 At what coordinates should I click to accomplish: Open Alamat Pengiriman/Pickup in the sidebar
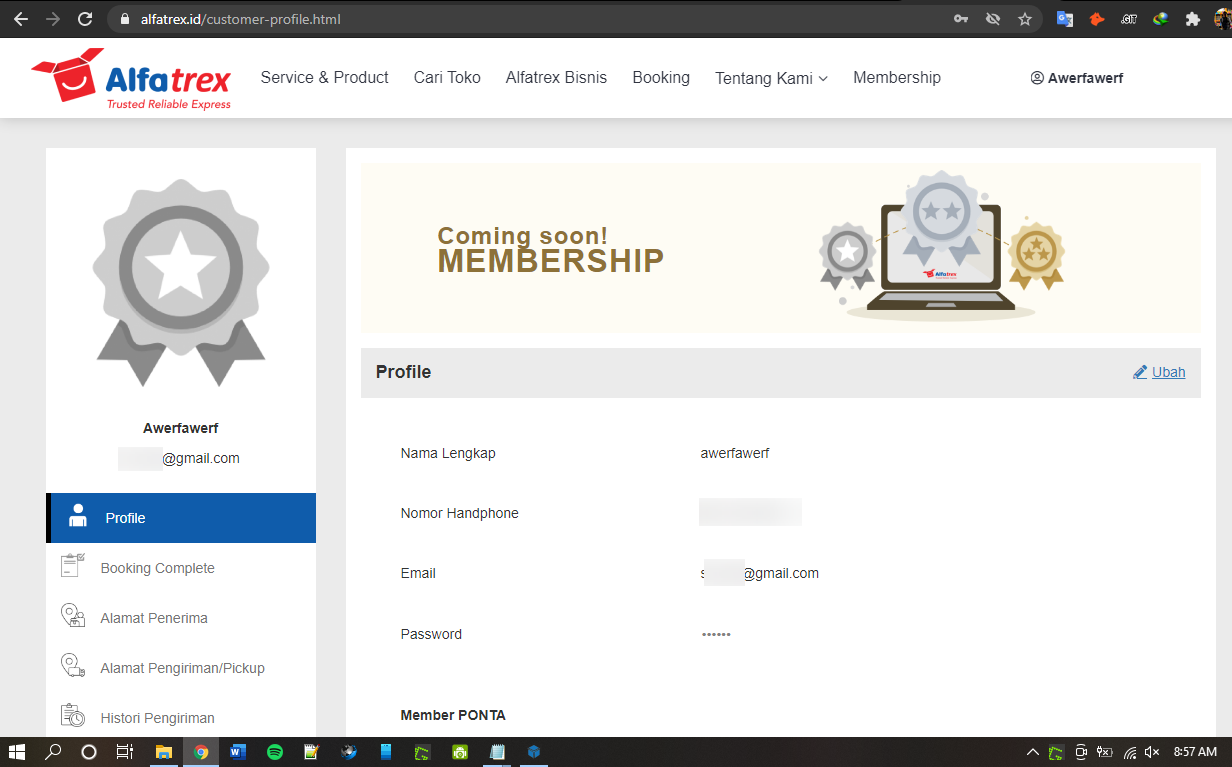(182, 668)
